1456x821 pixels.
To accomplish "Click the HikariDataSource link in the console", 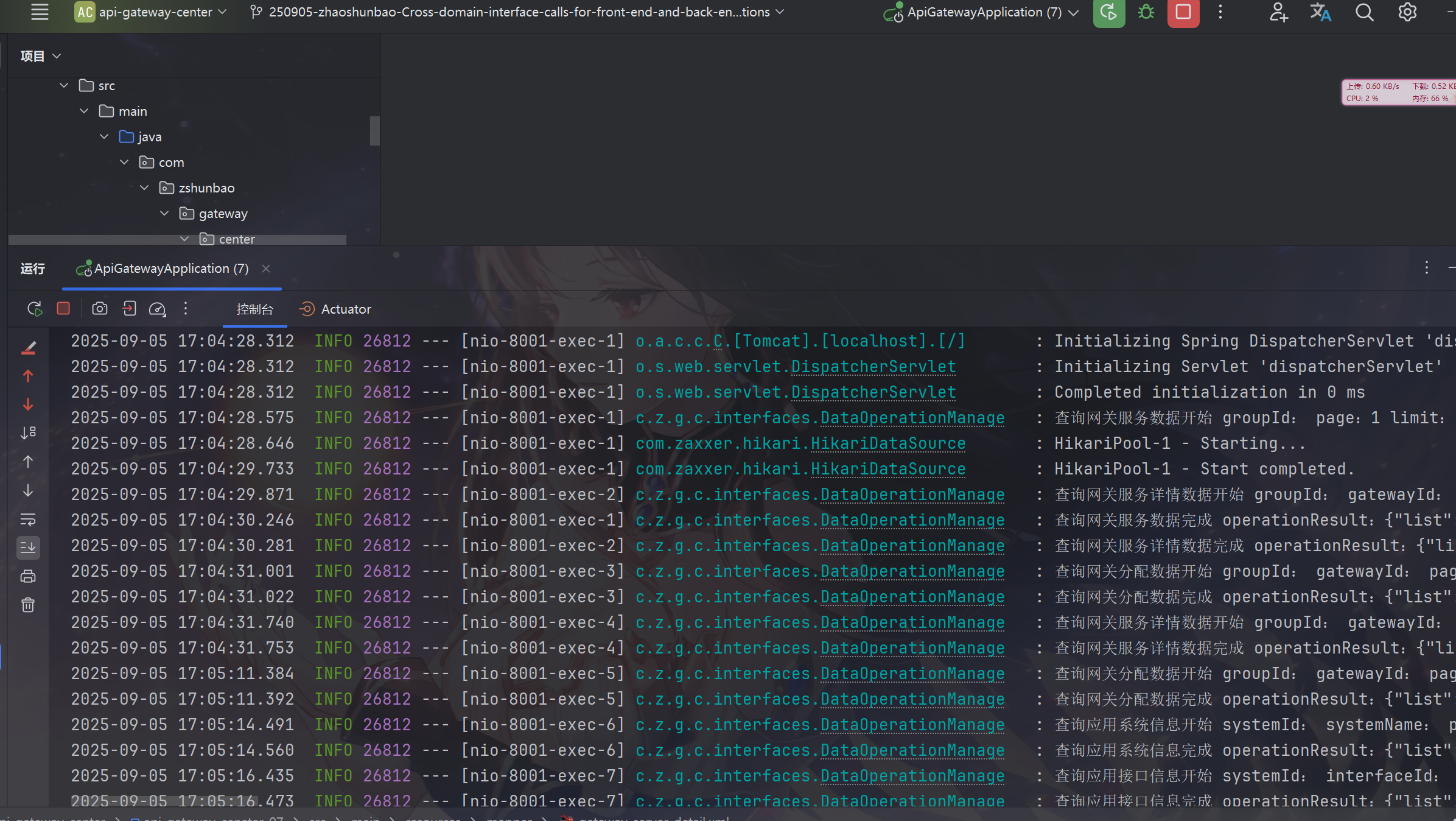I will click(887, 443).
